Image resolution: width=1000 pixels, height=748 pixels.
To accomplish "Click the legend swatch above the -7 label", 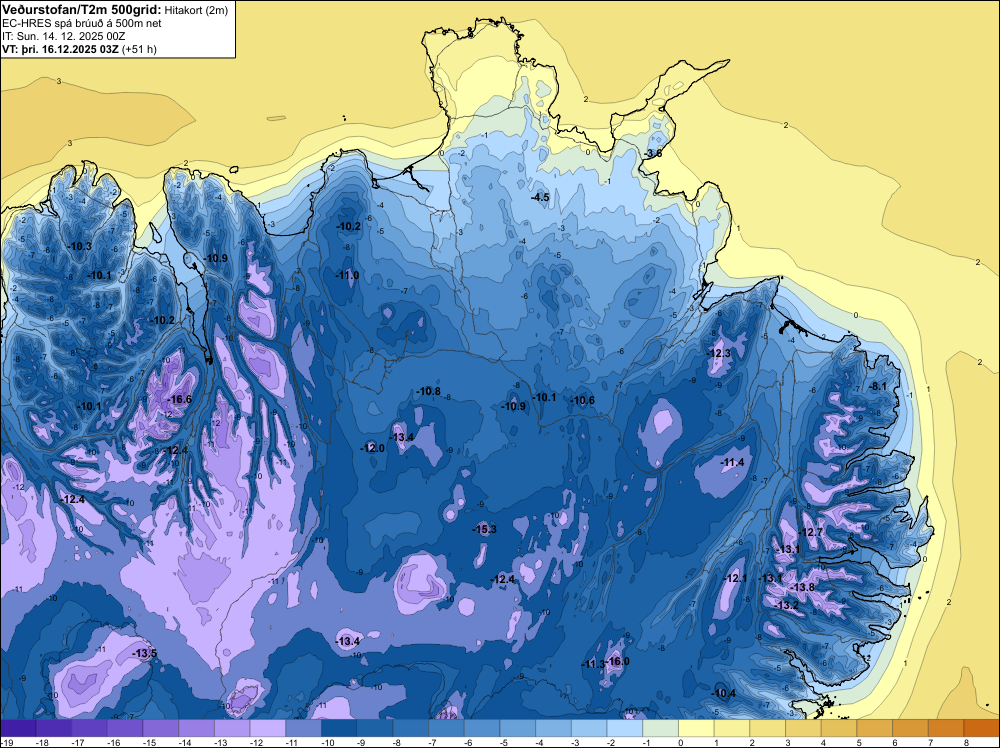I will coord(446,728).
